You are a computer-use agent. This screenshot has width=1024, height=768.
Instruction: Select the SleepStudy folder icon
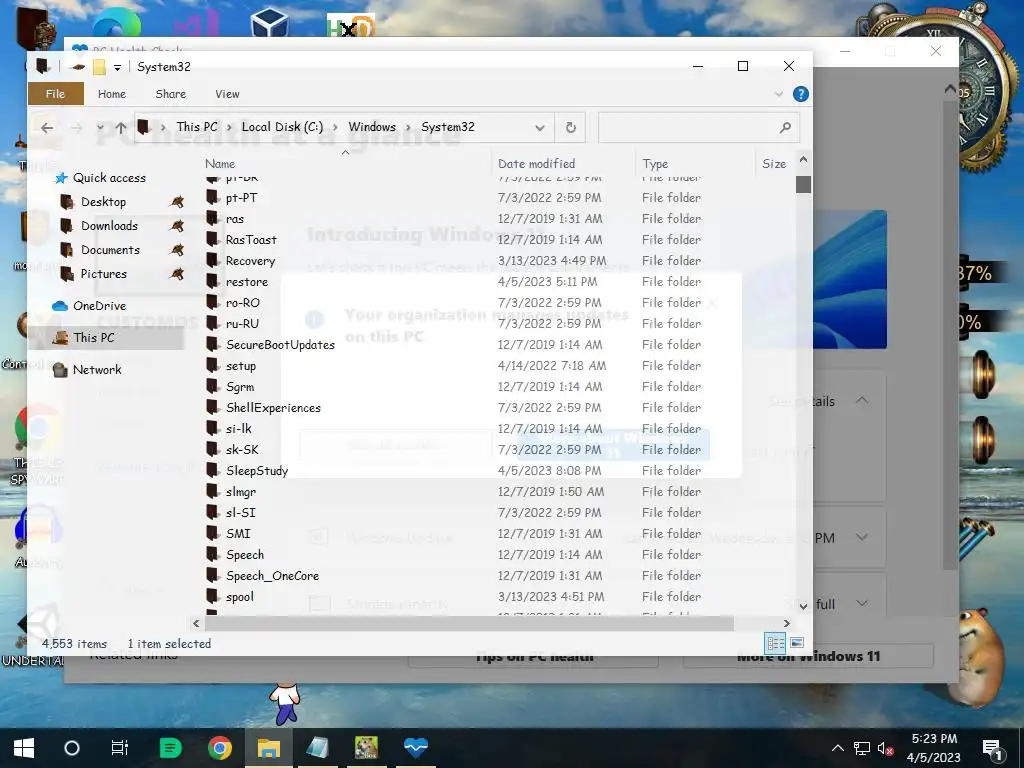212,470
